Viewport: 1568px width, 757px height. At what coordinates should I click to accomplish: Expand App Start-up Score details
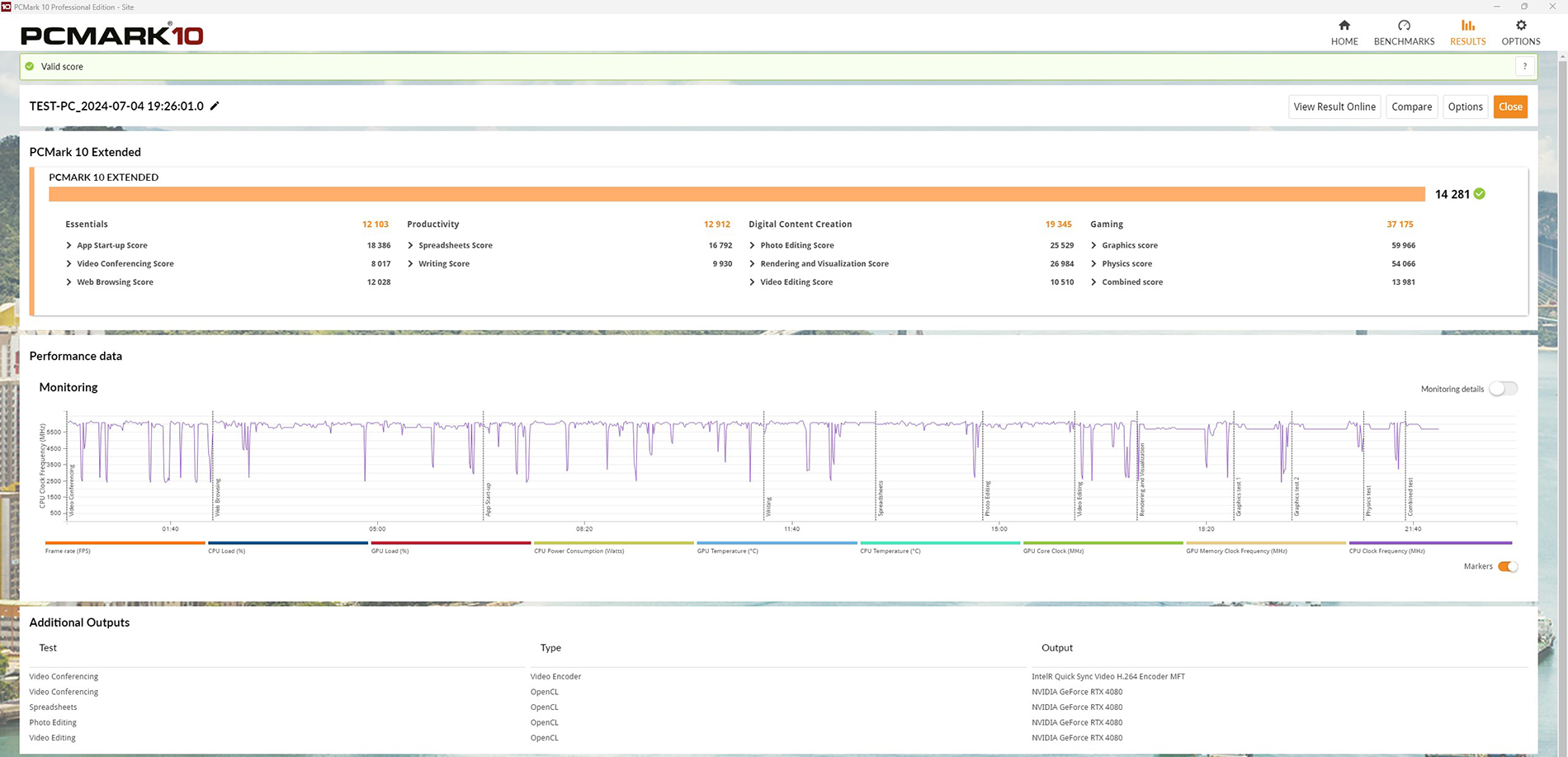(x=68, y=245)
